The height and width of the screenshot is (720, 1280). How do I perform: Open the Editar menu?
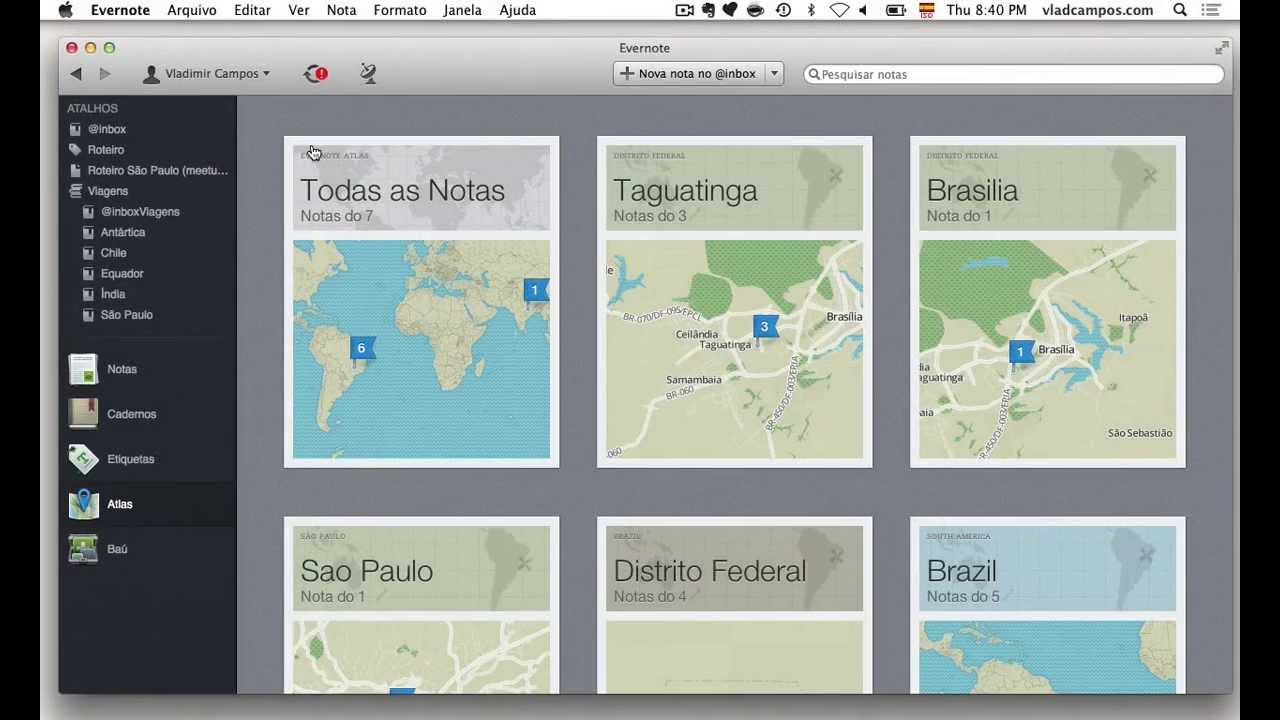coord(252,10)
